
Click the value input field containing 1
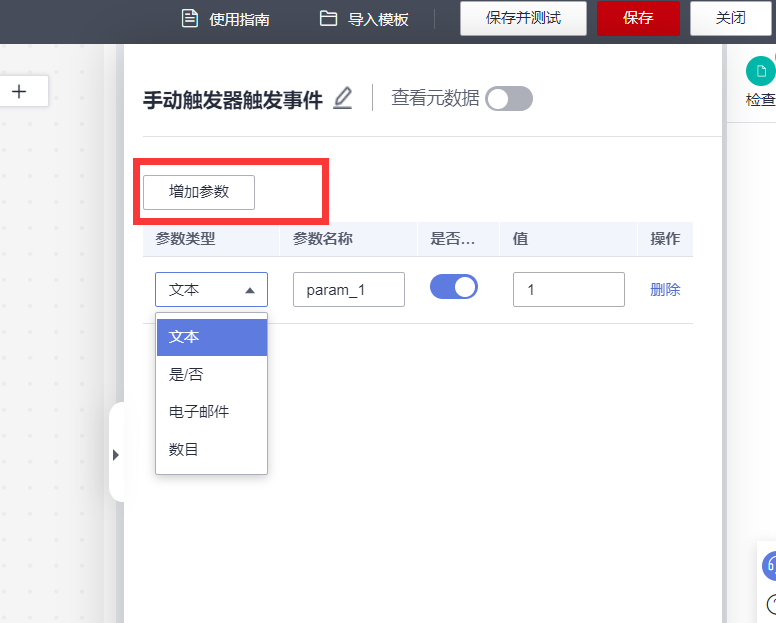(x=569, y=289)
